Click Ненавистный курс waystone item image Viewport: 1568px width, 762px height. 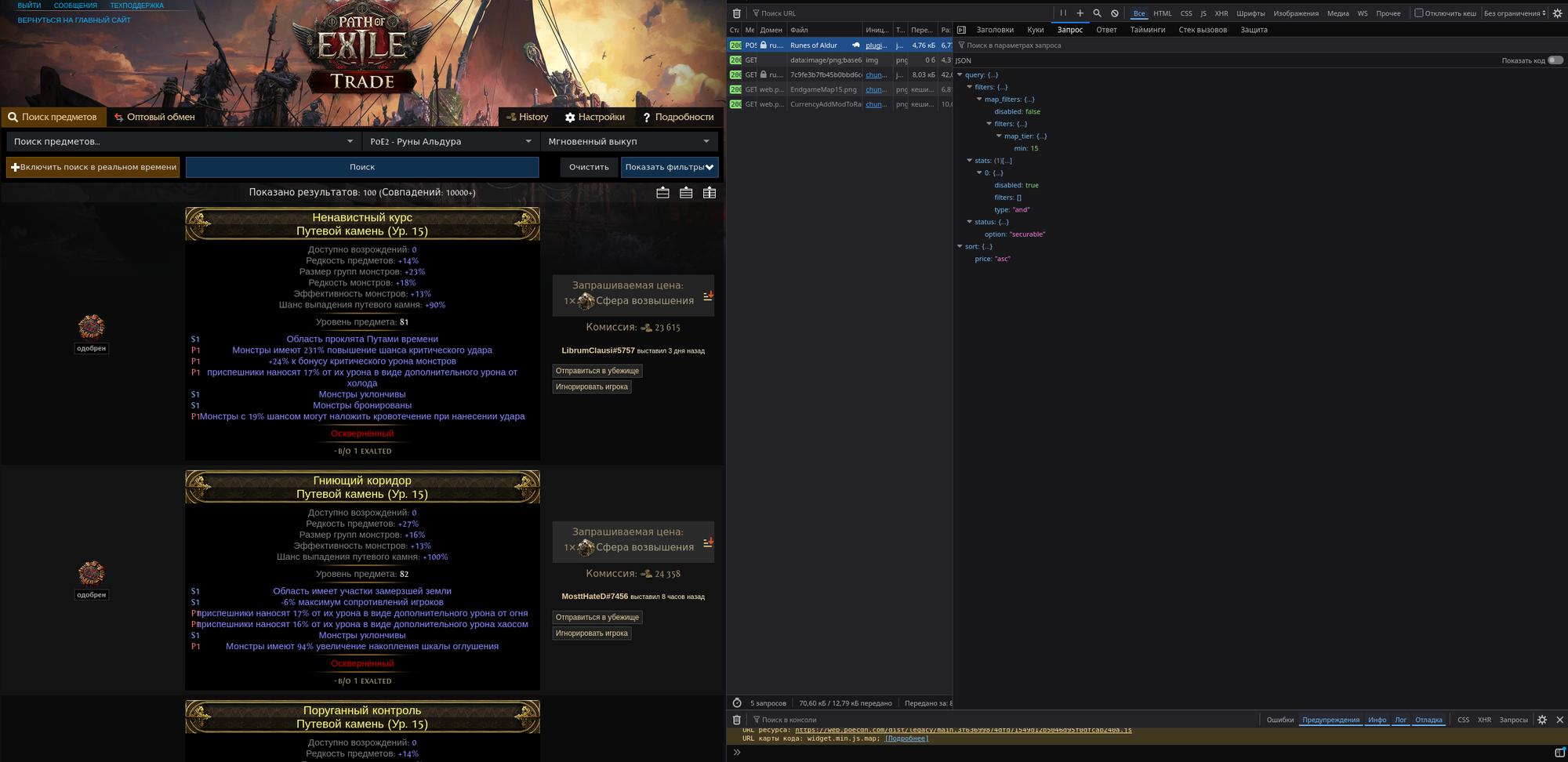pyautogui.click(x=92, y=326)
